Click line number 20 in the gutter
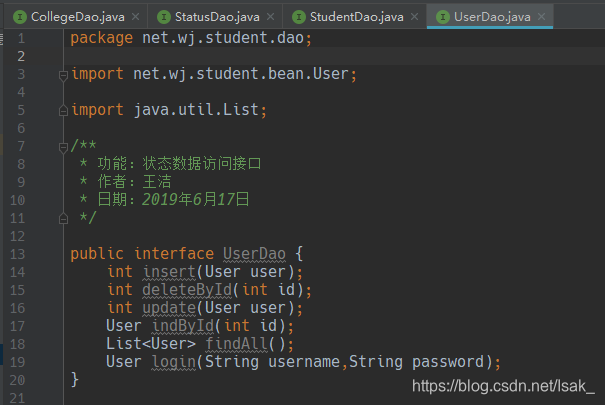This screenshot has width=605, height=405. pyautogui.click(x=17, y=380)
